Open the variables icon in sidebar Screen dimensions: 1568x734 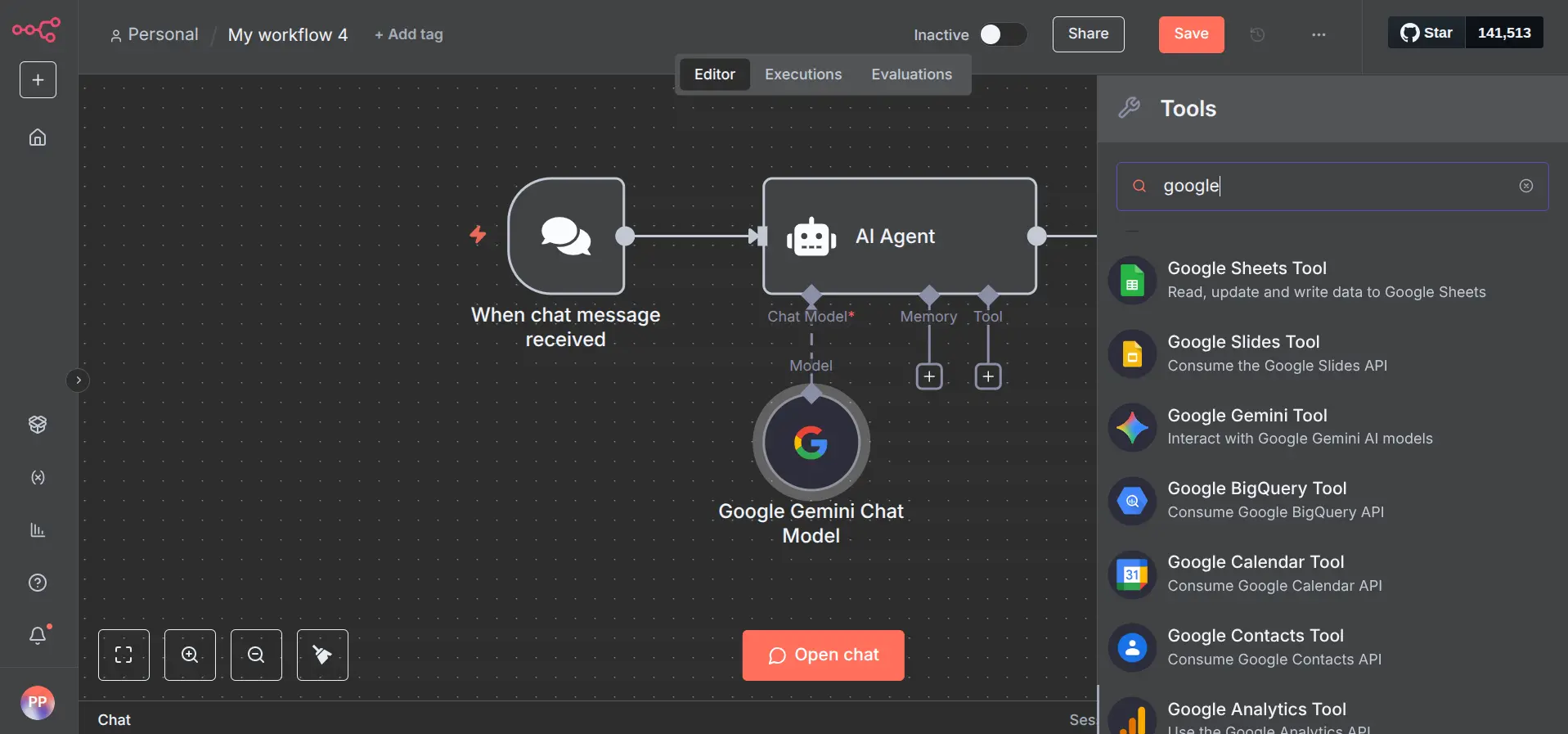[x=38, y=477]
